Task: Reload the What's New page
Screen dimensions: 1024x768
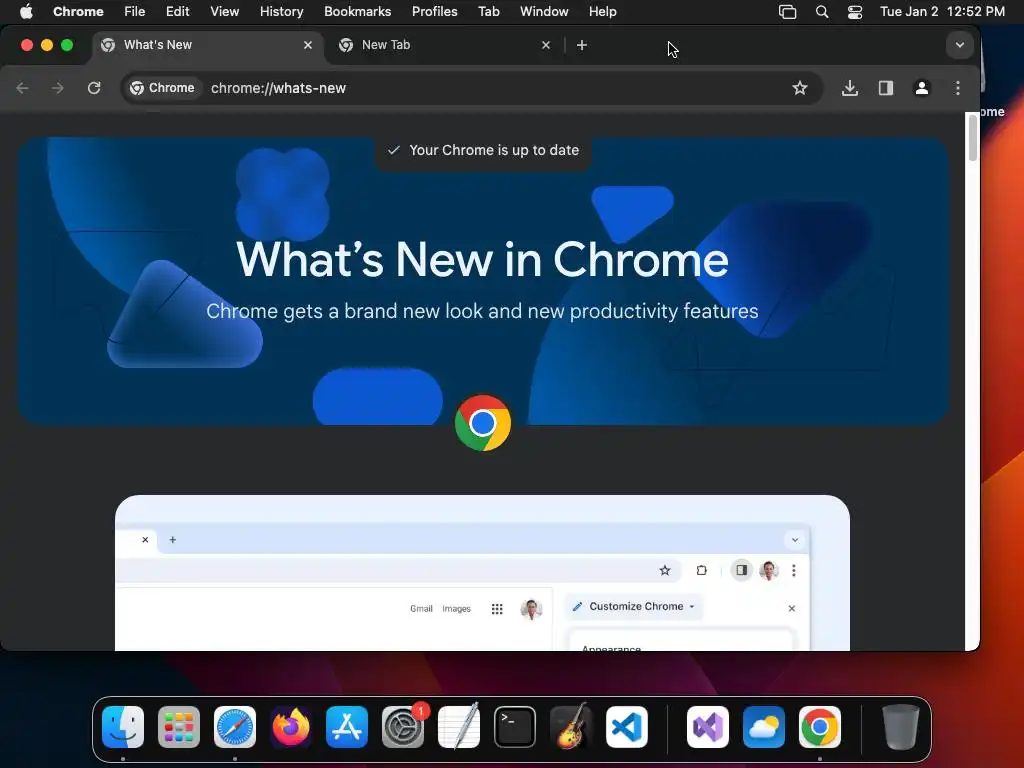Action: 94,88
